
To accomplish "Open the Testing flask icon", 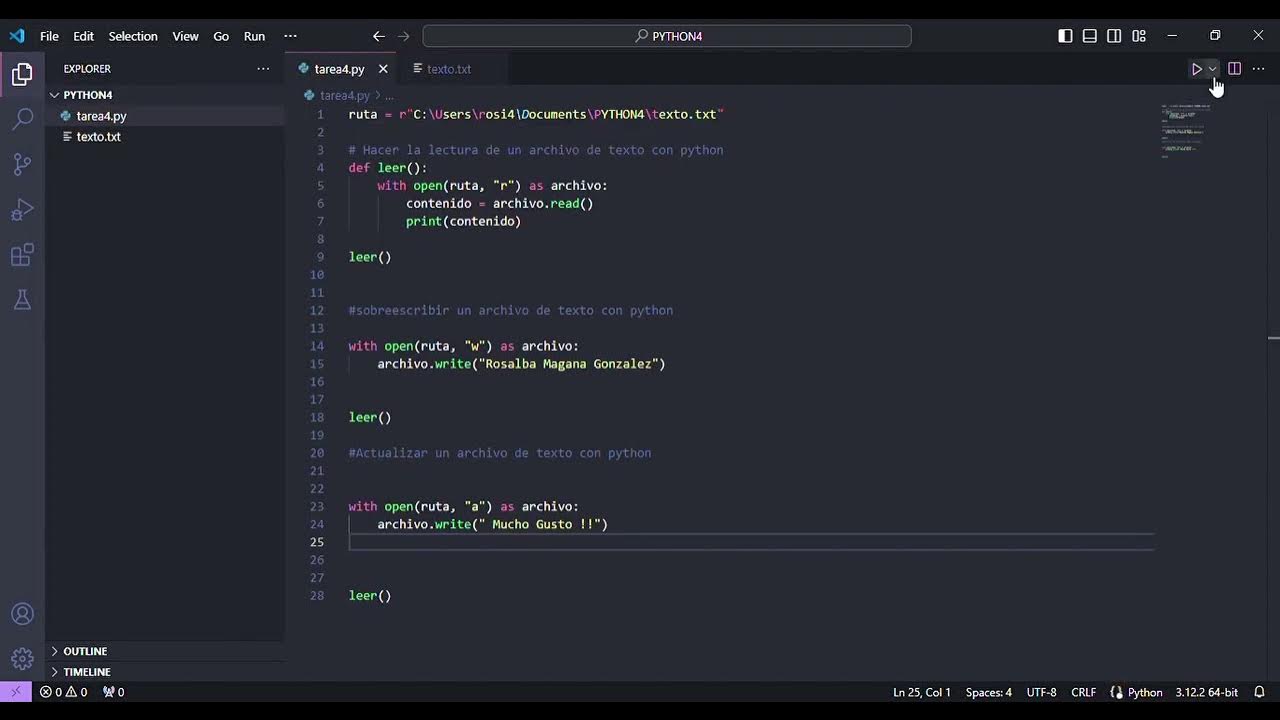I will (22, 300).
